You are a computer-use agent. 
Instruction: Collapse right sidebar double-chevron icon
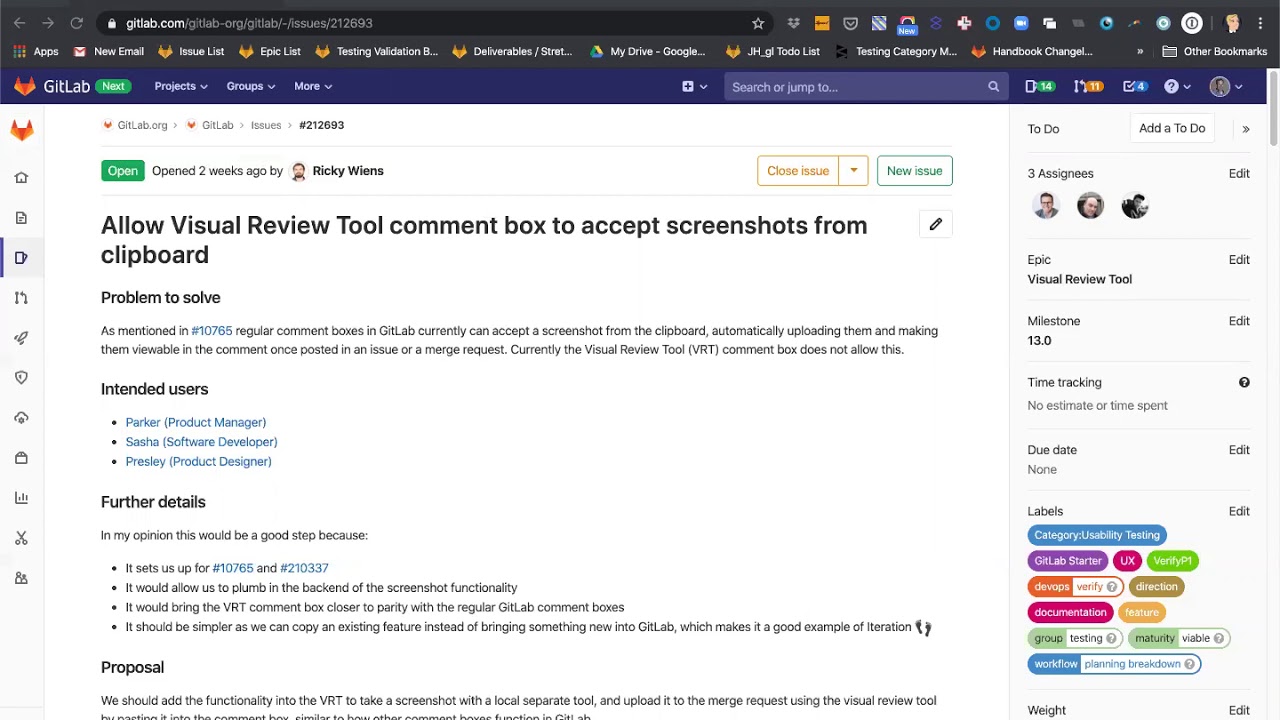tap(1246, 129)
